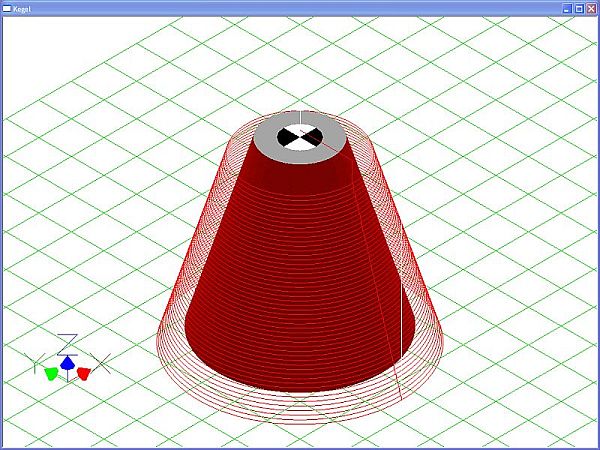Click the green Y-axis arrow cone
Viewport: 600px width, 450px height.
51,373
